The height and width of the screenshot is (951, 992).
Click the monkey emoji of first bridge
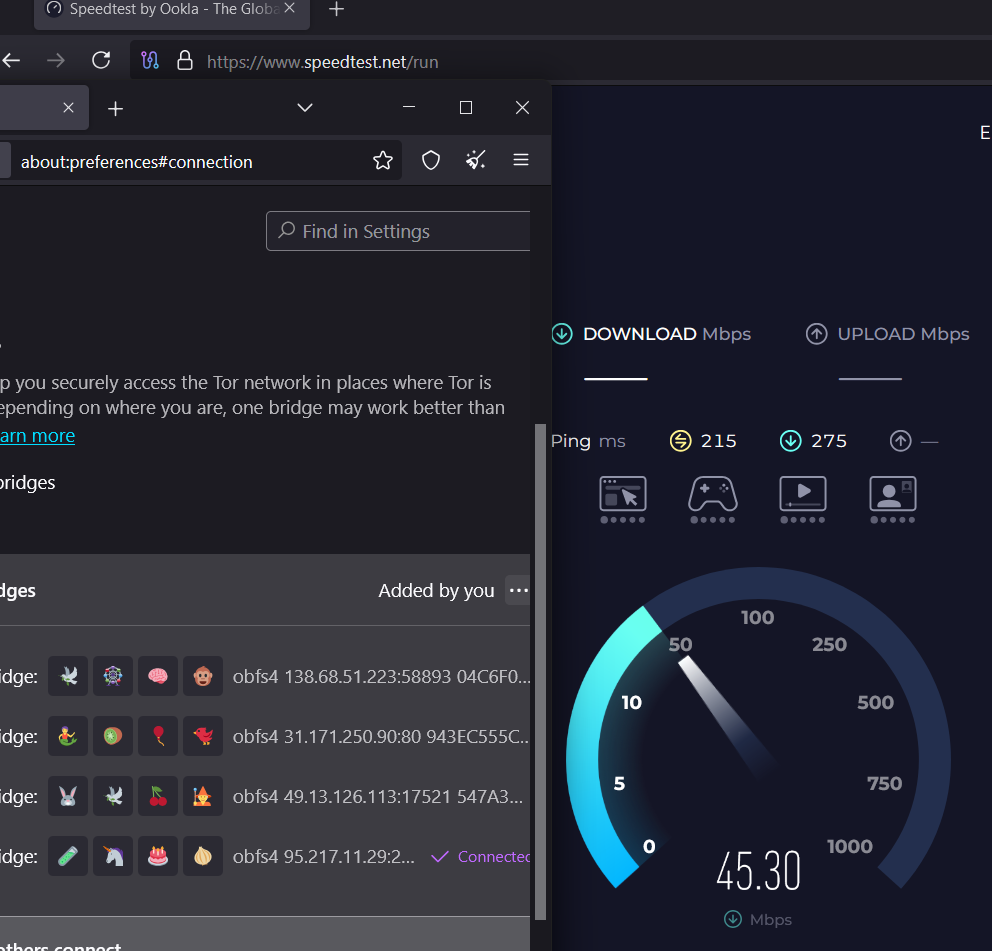click(203, 676)
